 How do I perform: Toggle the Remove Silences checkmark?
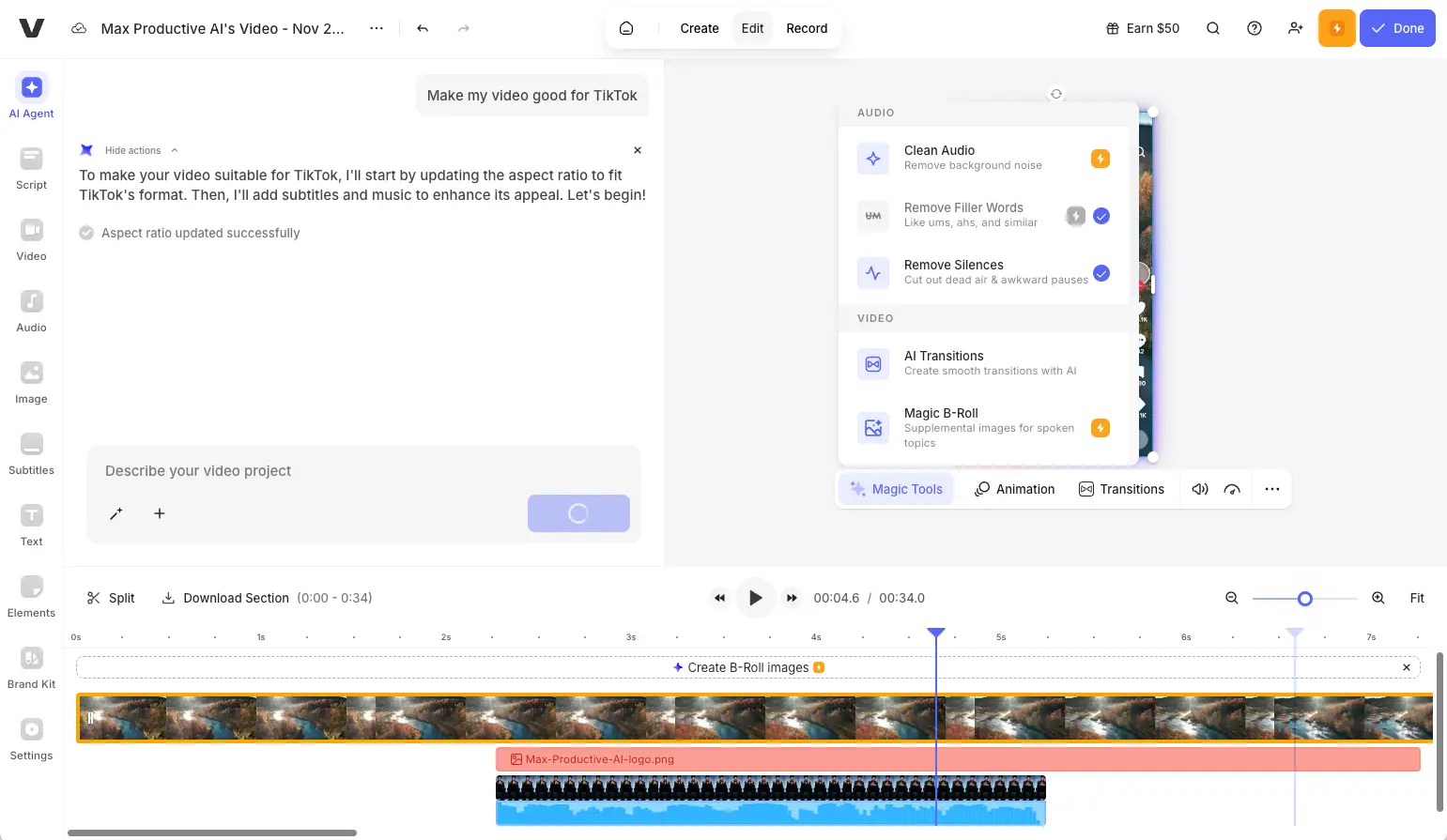[x=1101, y=273]
